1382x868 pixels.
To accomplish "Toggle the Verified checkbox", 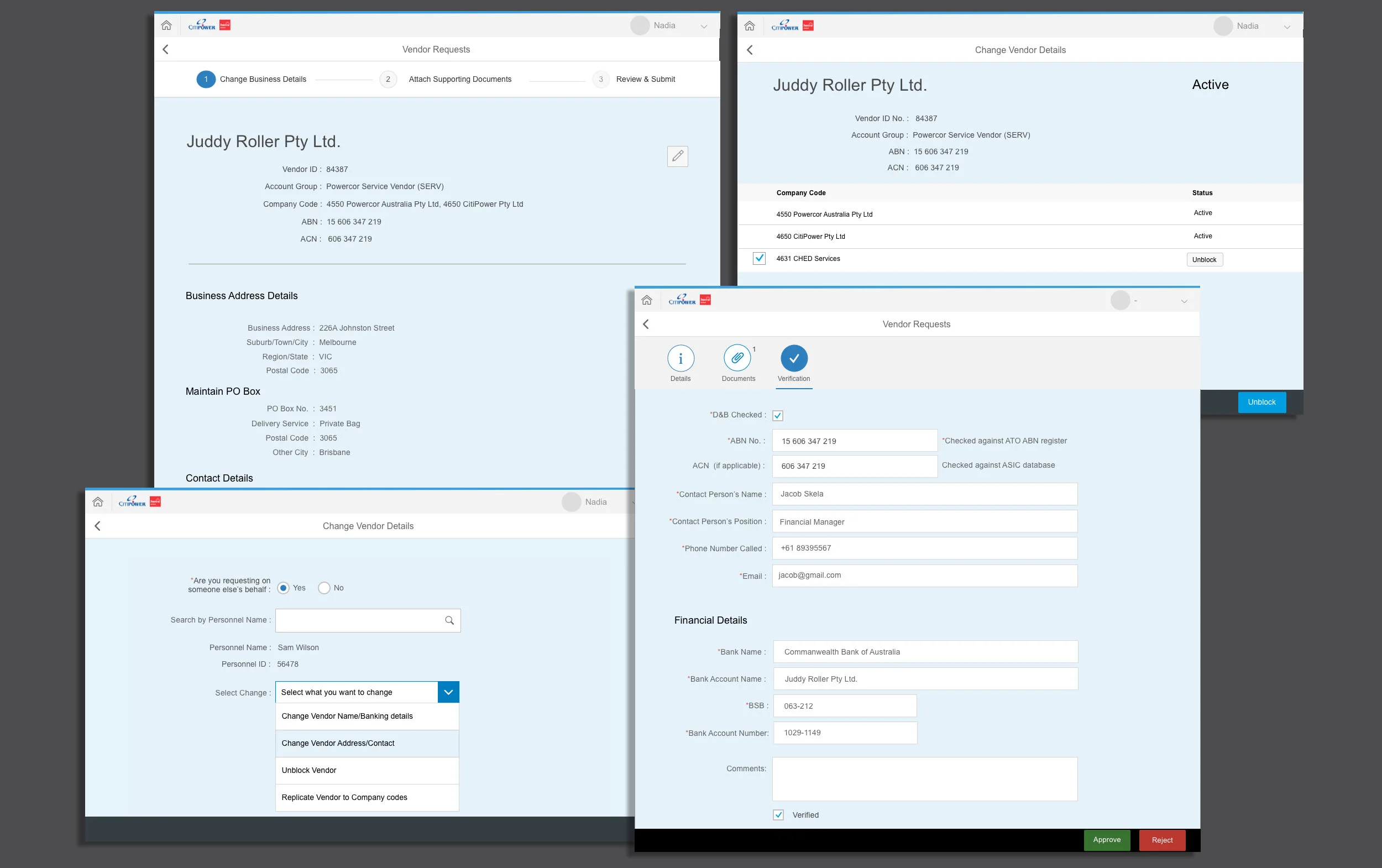I will tap(778, 815).
